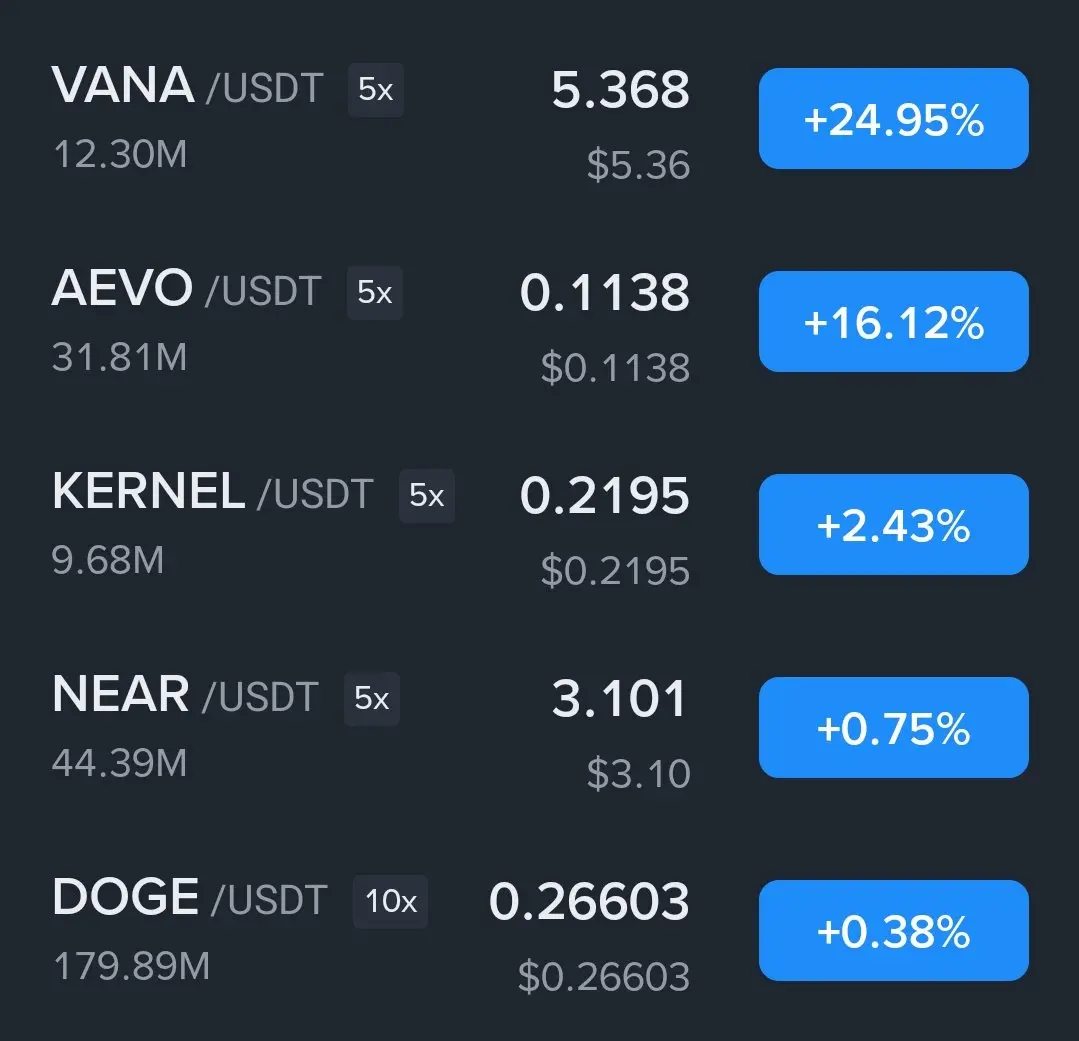Select the 10x leverage badge beside DOGE
This screenshot has height=1041, width=1079.
(390, 901)
